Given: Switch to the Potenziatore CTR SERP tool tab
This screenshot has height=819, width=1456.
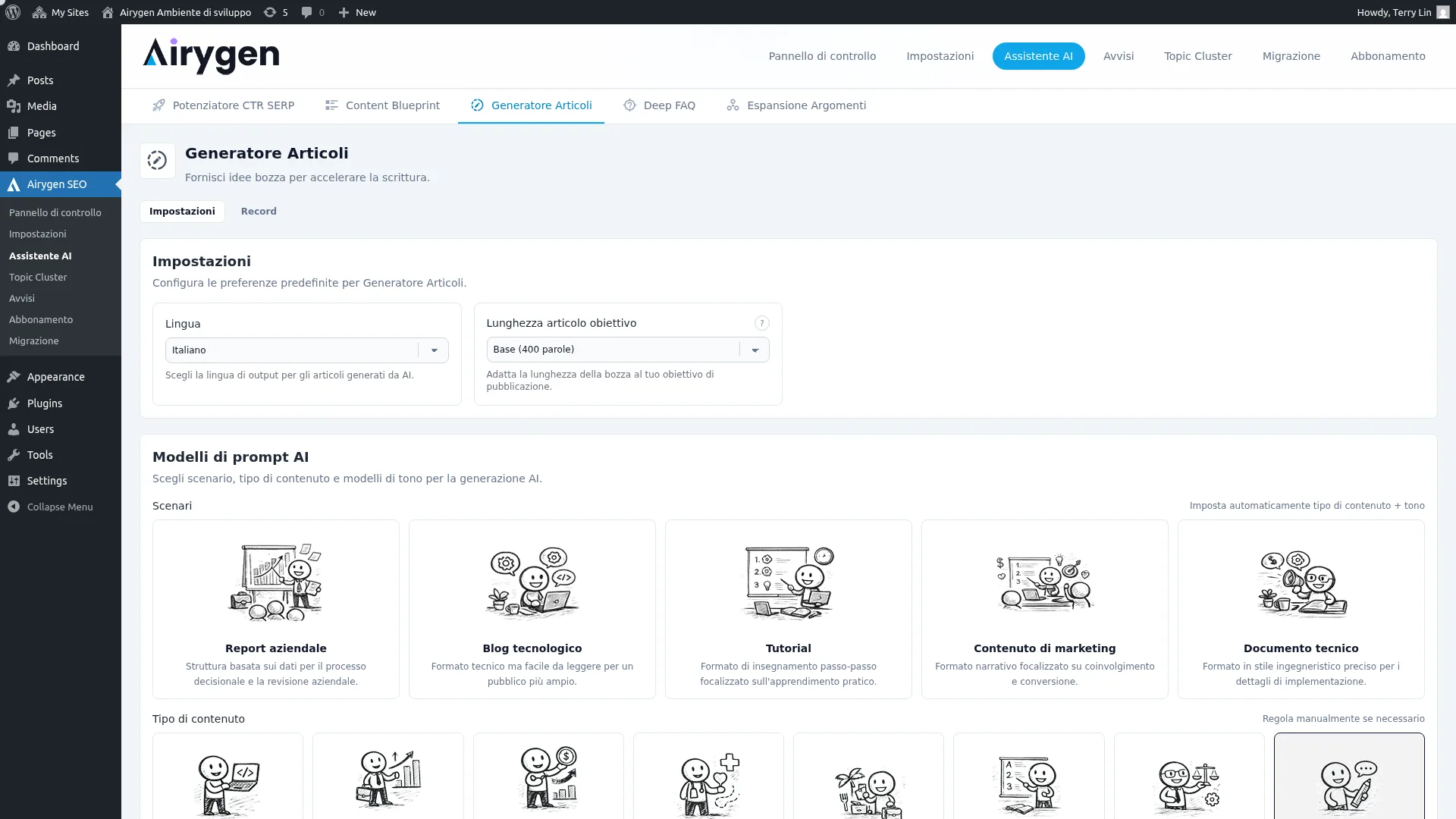Looking at the screenshot, I should tap(223, 105).
